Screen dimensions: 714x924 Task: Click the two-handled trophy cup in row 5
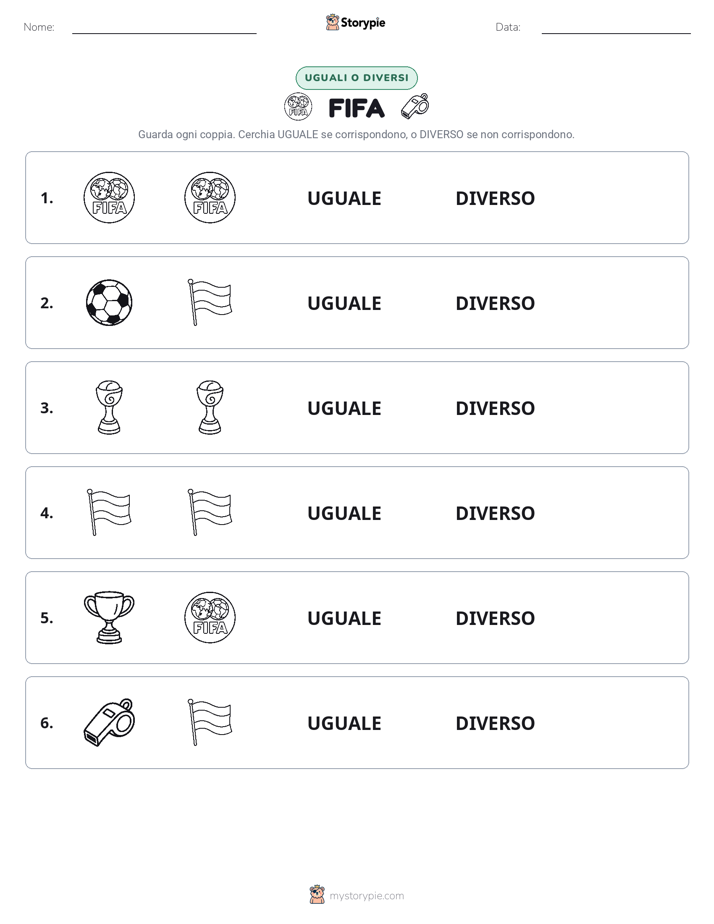tap(109, 618)
